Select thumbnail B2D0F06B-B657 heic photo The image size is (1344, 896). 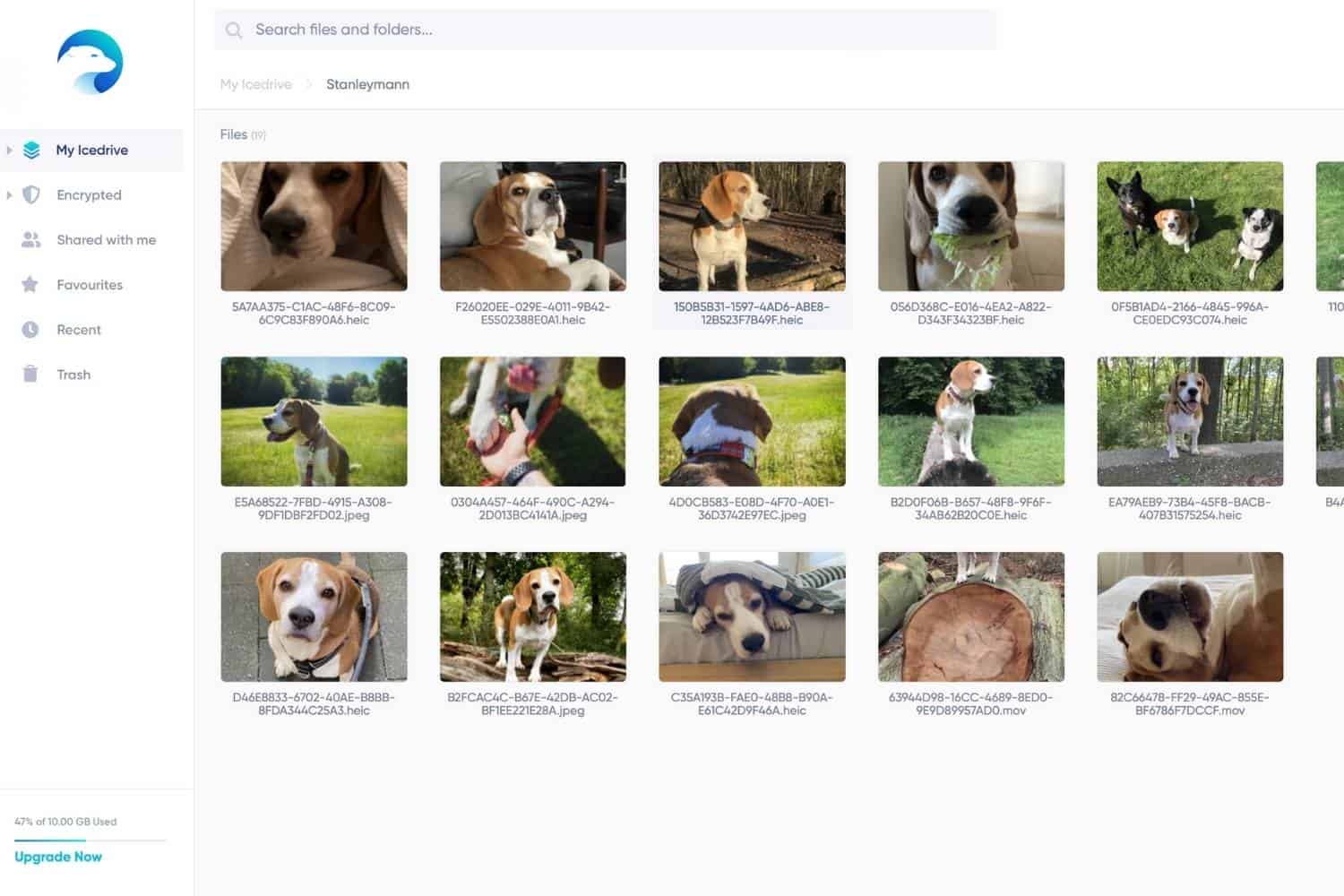point(971,421)
